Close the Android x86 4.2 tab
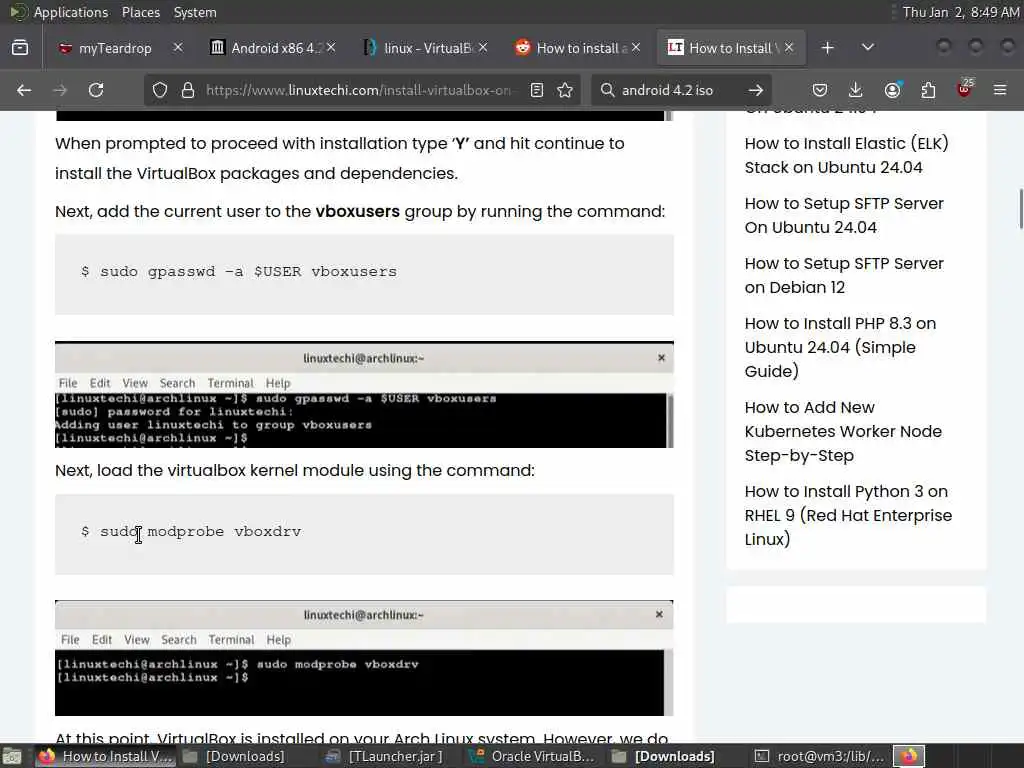Viewport: 1024px width, 768px height. pos(331,48)
